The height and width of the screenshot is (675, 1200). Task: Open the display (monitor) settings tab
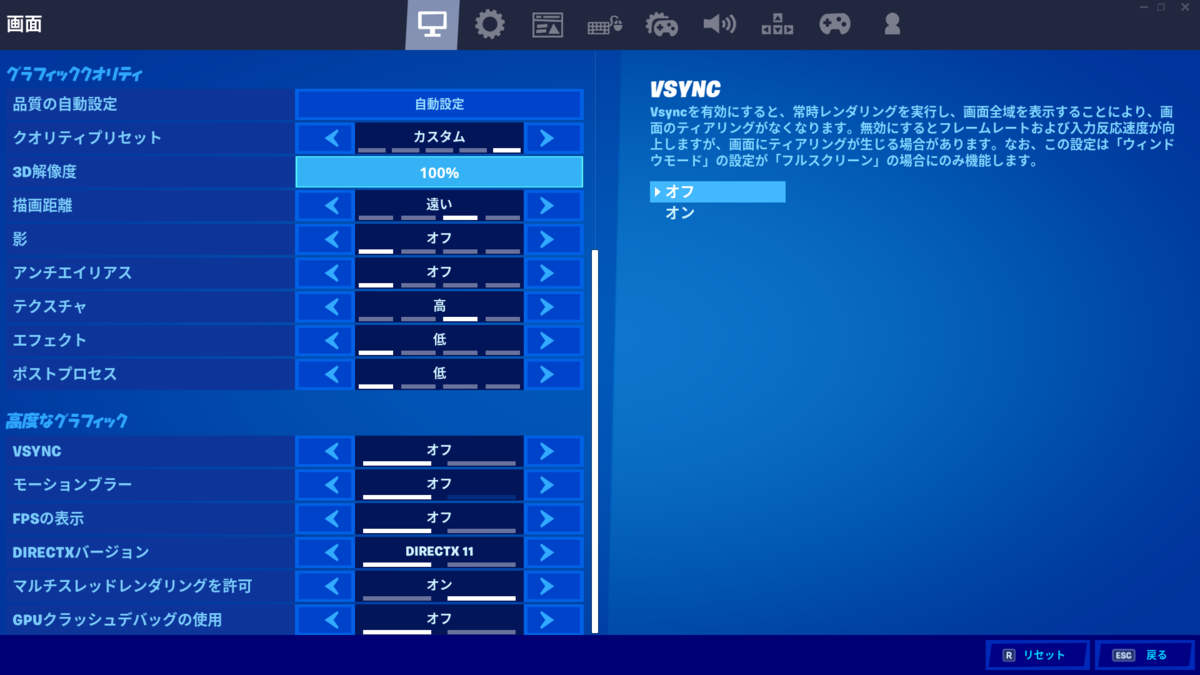(x=432, y=25)
